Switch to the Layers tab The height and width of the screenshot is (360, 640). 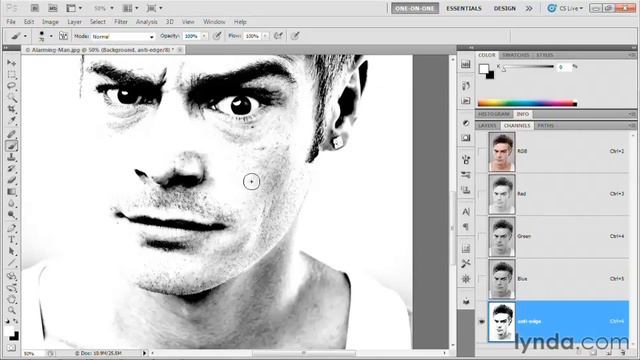[487, 126]
